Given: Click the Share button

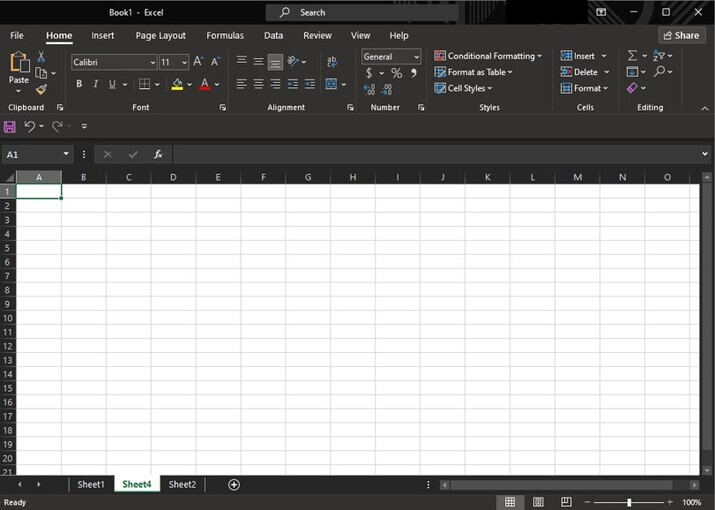Looking at the screenshot, I should (x=681, y=36).
